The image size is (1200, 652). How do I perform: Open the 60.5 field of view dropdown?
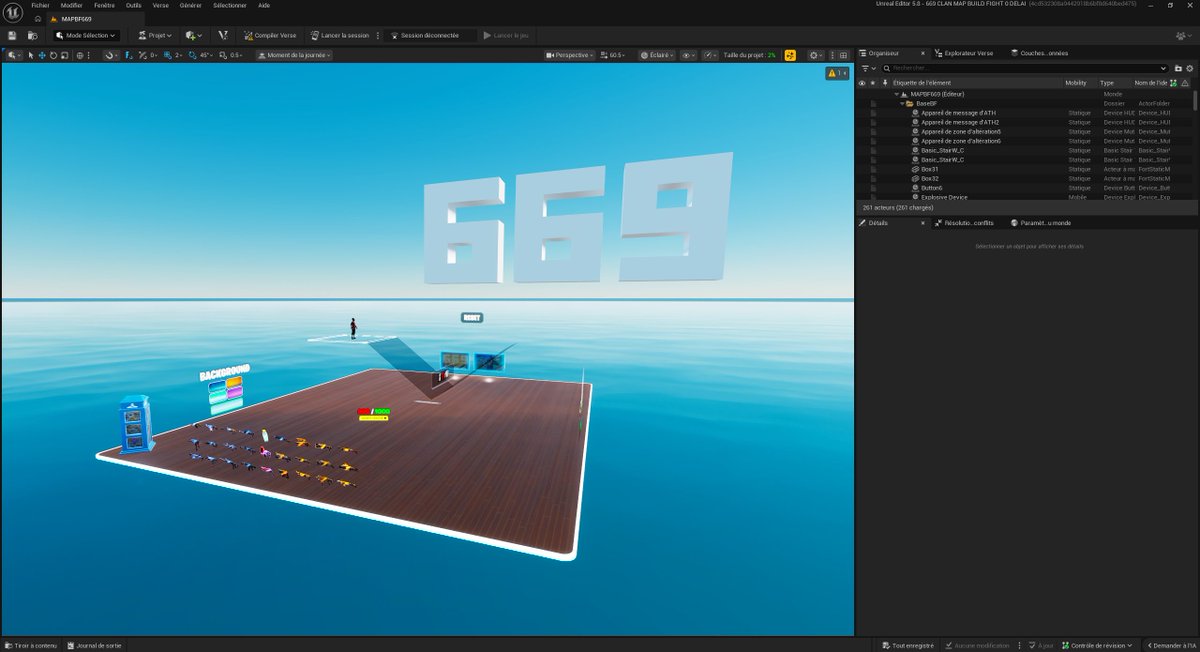click(x=615, y=55)
